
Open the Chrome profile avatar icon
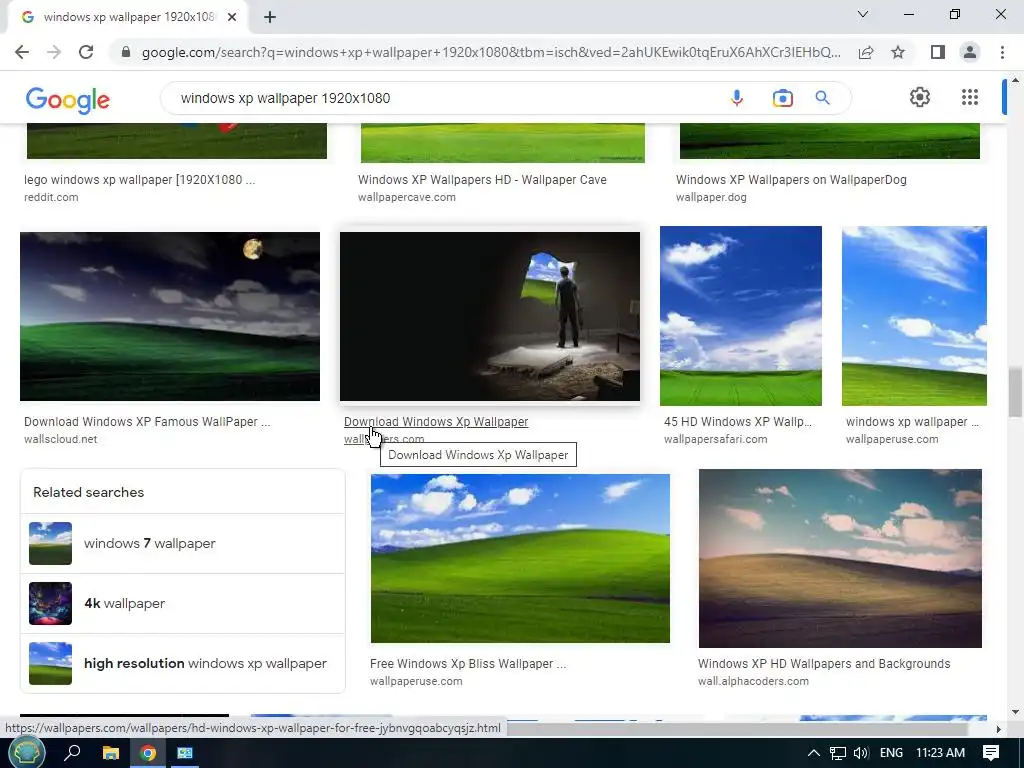[x=970, y=52]
